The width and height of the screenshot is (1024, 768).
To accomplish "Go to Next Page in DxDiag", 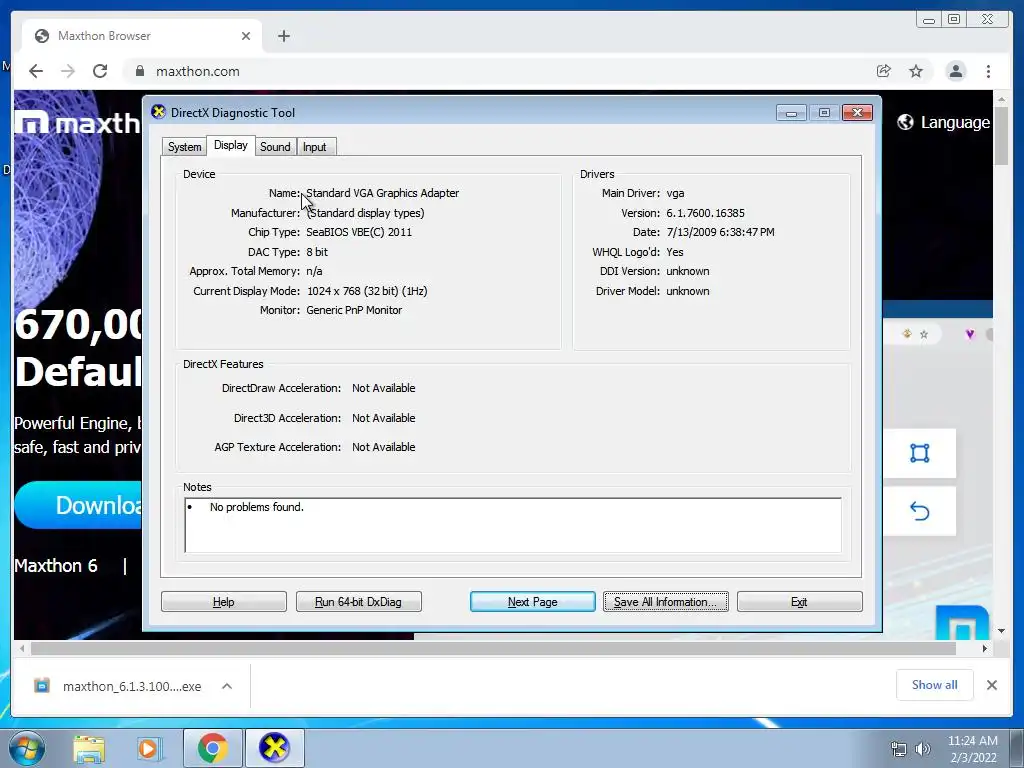I will [x=532, y=601].
